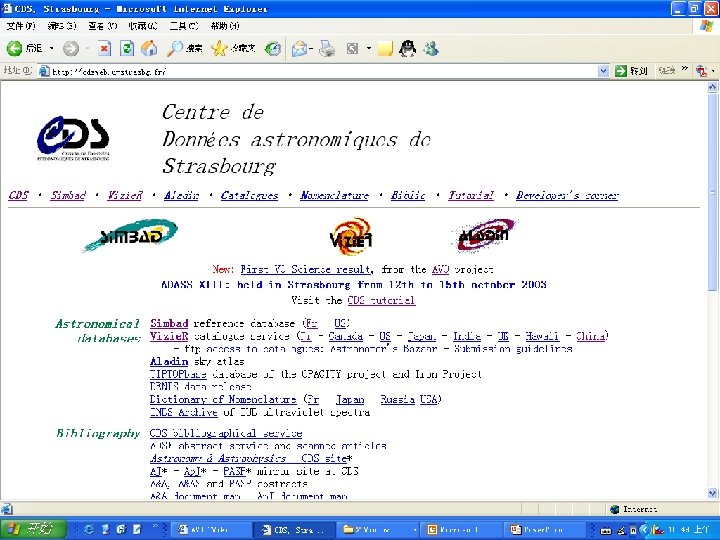Open the Messenger people icon
The height and width of the screenshot is (540, 720).
tap(431, 48)
